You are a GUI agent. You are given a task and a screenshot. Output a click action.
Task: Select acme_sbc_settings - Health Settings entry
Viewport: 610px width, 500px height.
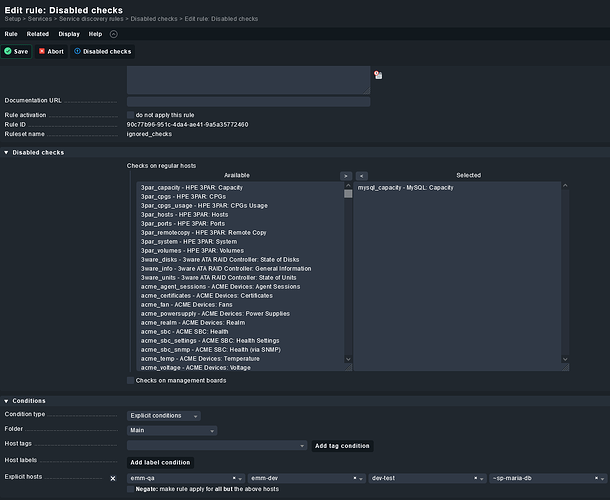210,340
